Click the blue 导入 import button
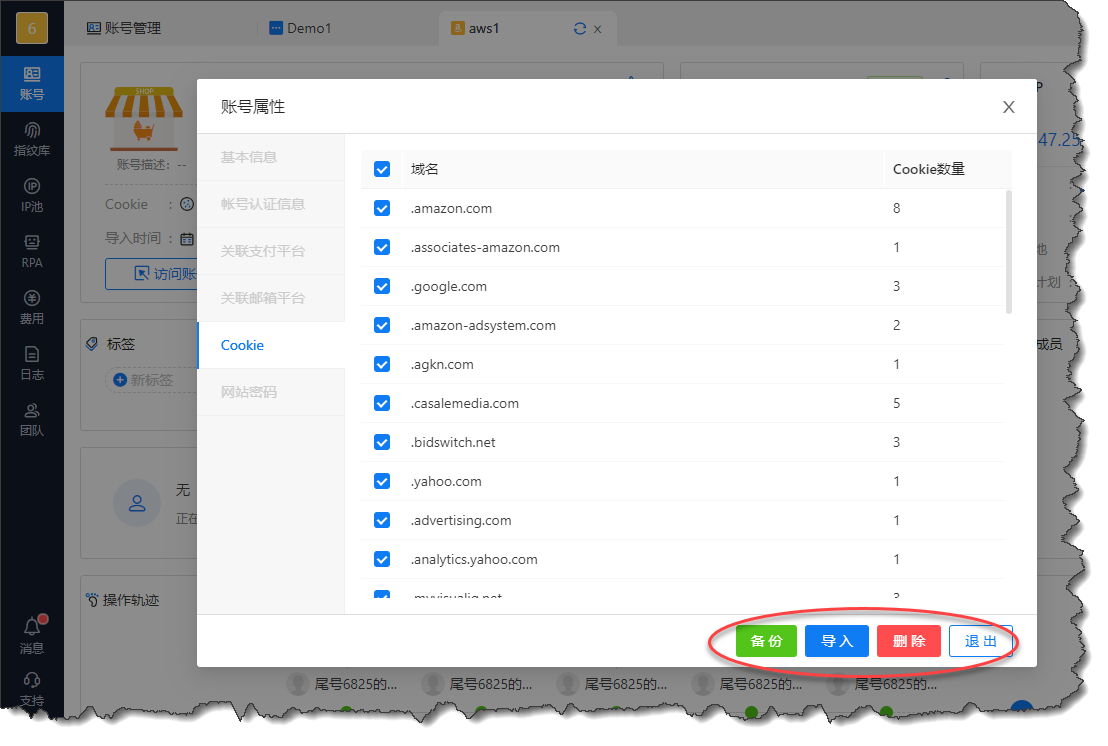The width and height of the screenshot is (1108, 746). tap(837, 641)
